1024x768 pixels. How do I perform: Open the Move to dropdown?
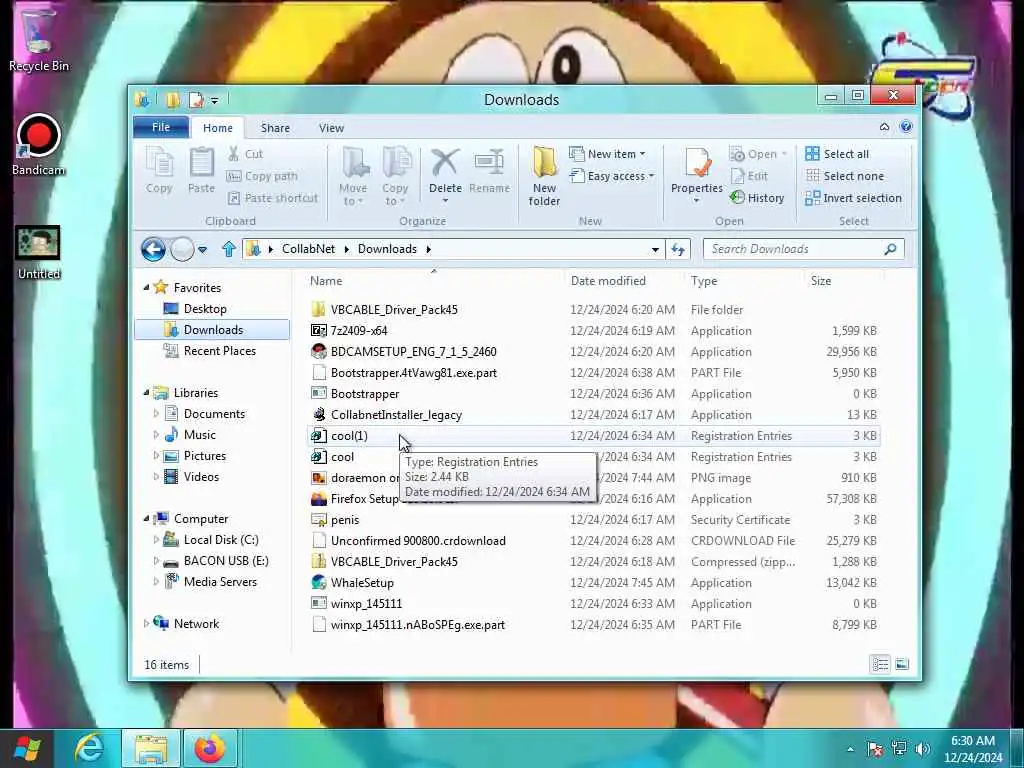pyautogui.click(x=353, y=176)
